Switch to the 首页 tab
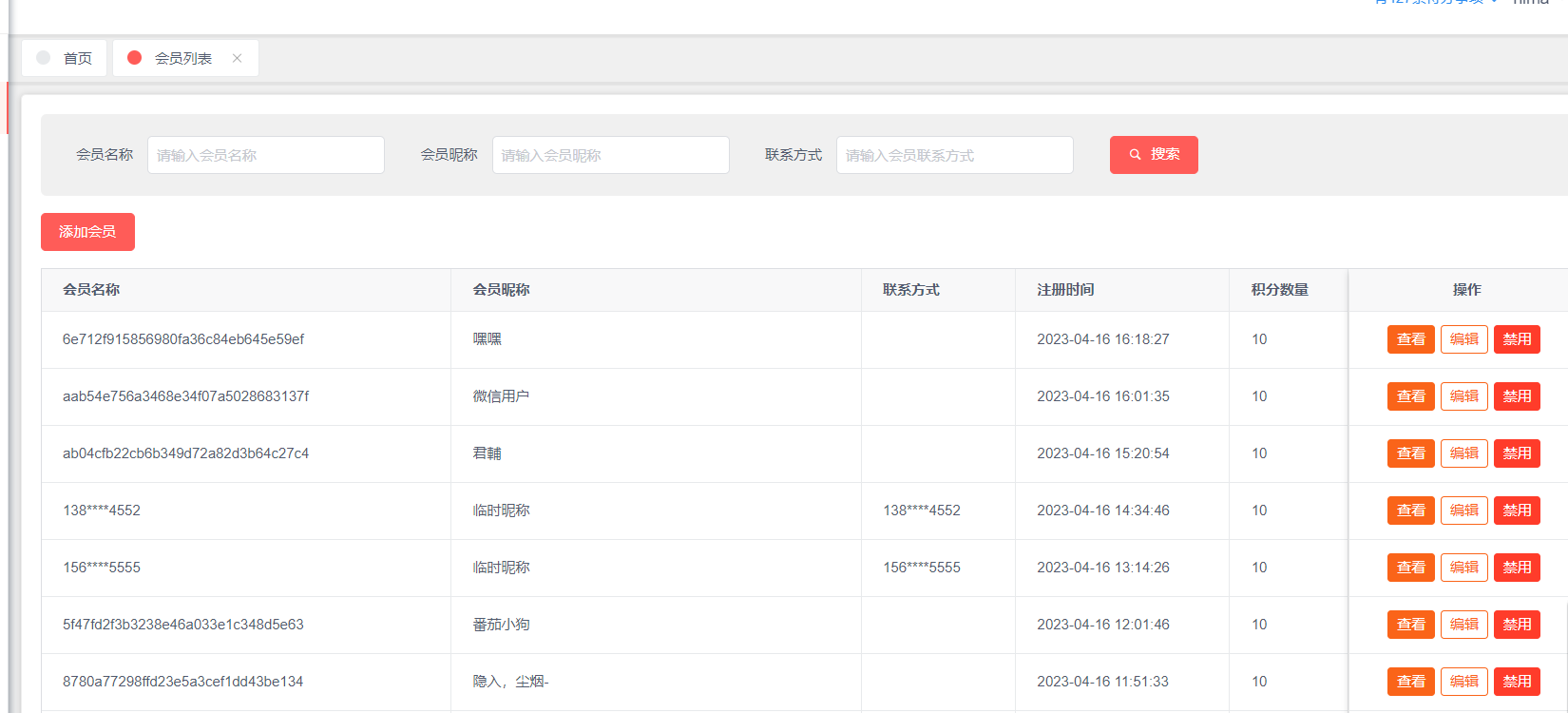Viewport: 1568px width, 713px height. coord(65,58)
